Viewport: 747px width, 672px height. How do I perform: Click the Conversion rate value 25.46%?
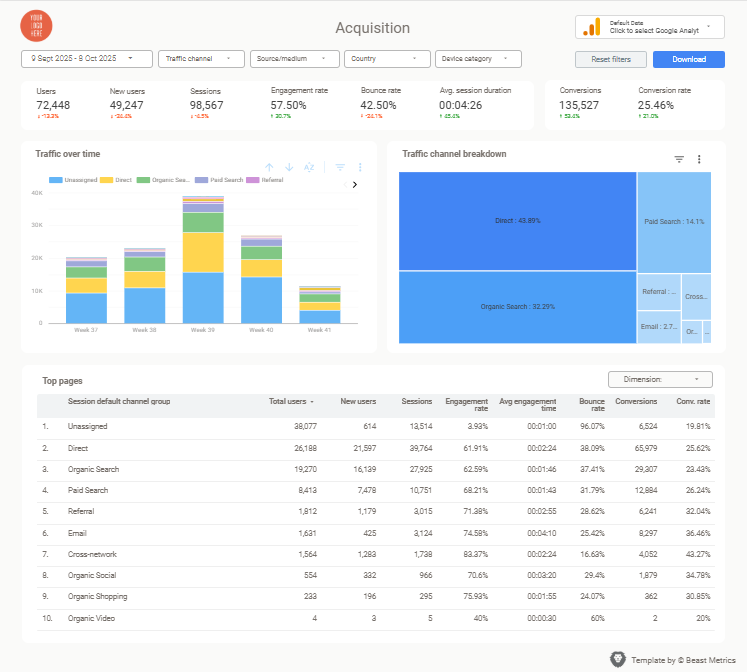click(x=656, y=105)
